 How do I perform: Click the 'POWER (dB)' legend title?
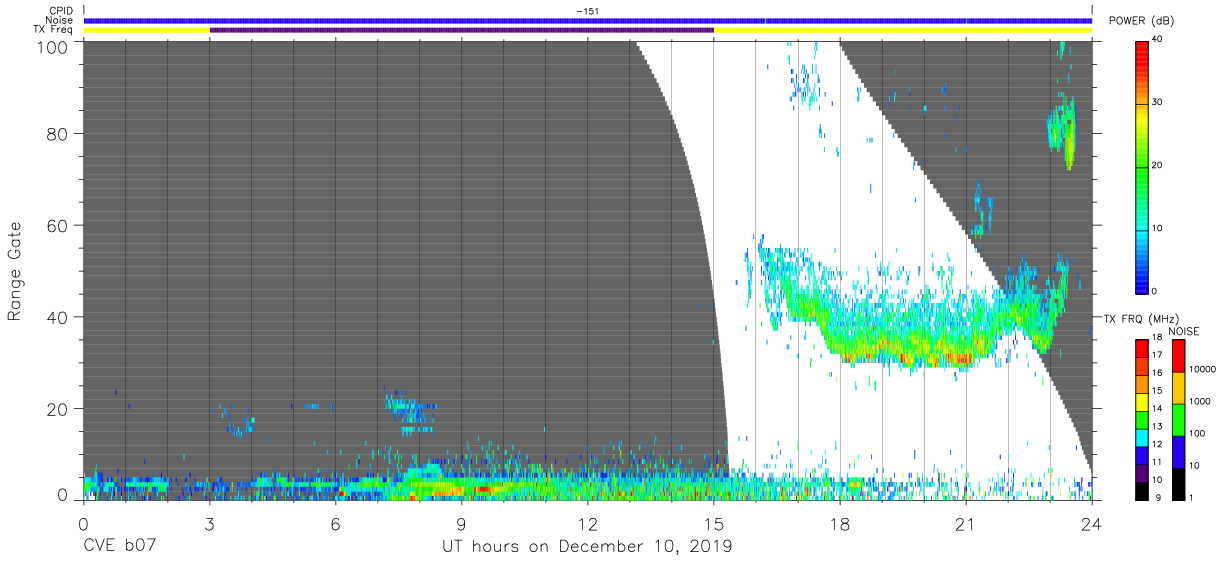[1142, 21]
